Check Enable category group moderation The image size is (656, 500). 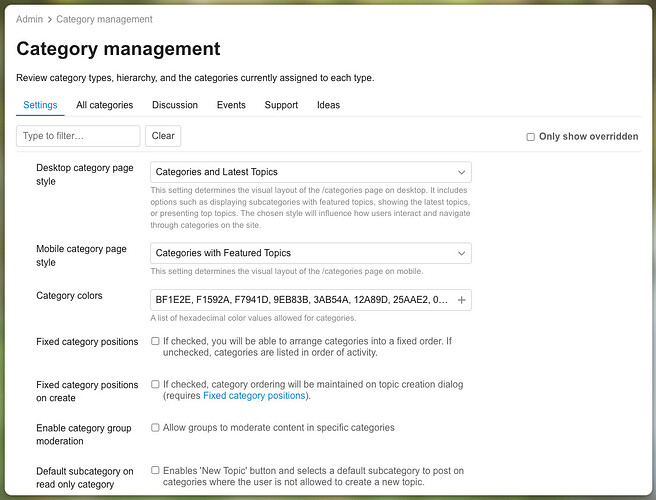point(155,427)
